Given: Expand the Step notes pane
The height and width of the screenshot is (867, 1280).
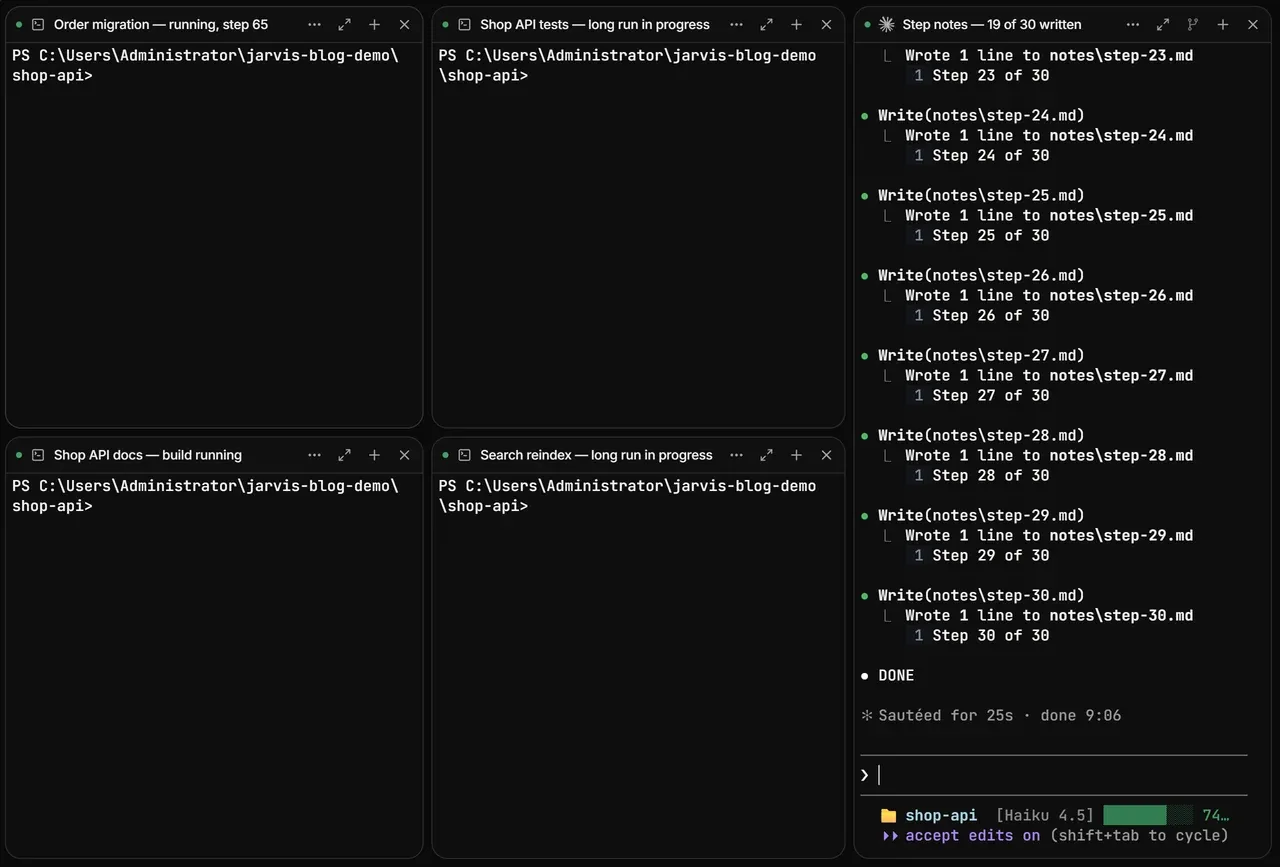Looking at the screenshot, I should (x=1162, y=24).
